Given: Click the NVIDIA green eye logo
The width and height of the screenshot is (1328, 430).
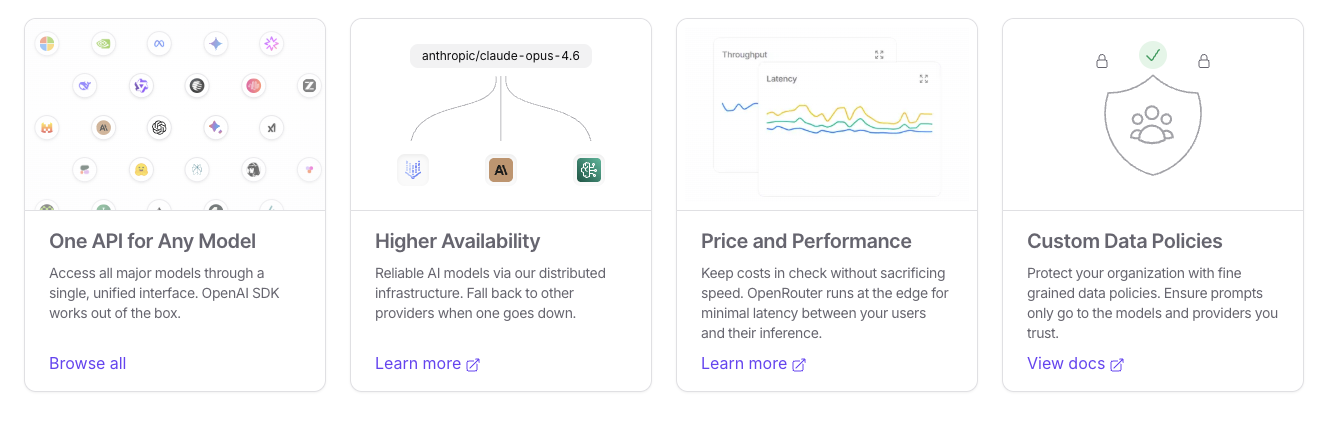Looking at the screenshot, I should coord(102,43).
